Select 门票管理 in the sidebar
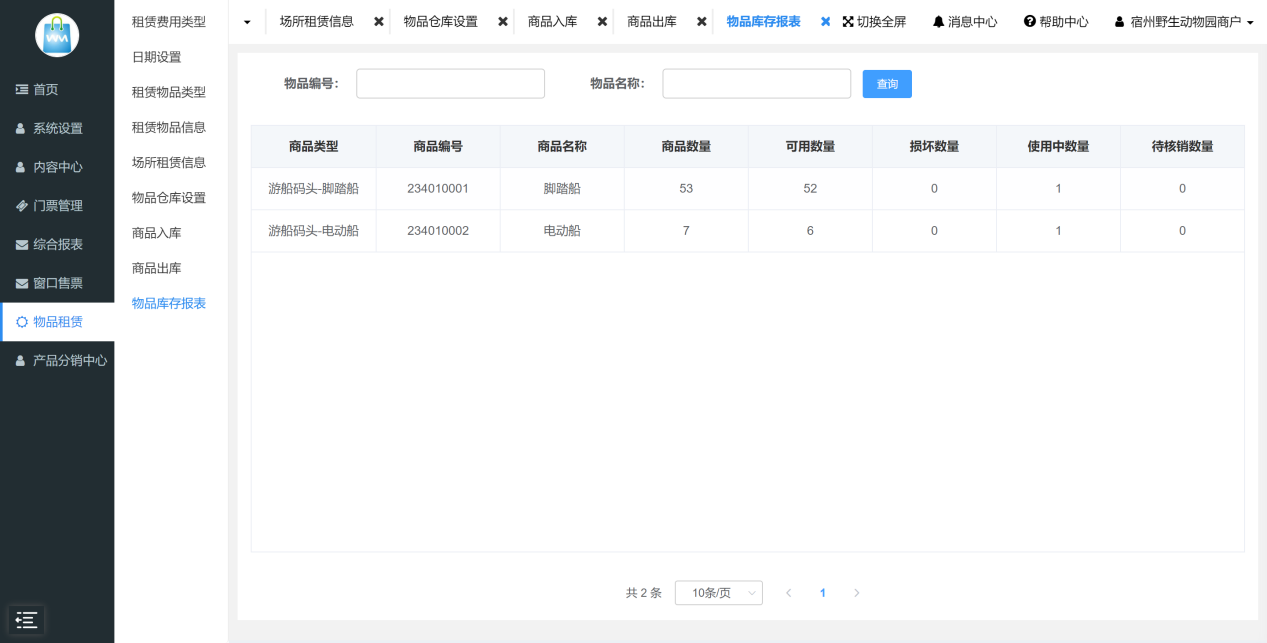 click(x=57, y=206)
